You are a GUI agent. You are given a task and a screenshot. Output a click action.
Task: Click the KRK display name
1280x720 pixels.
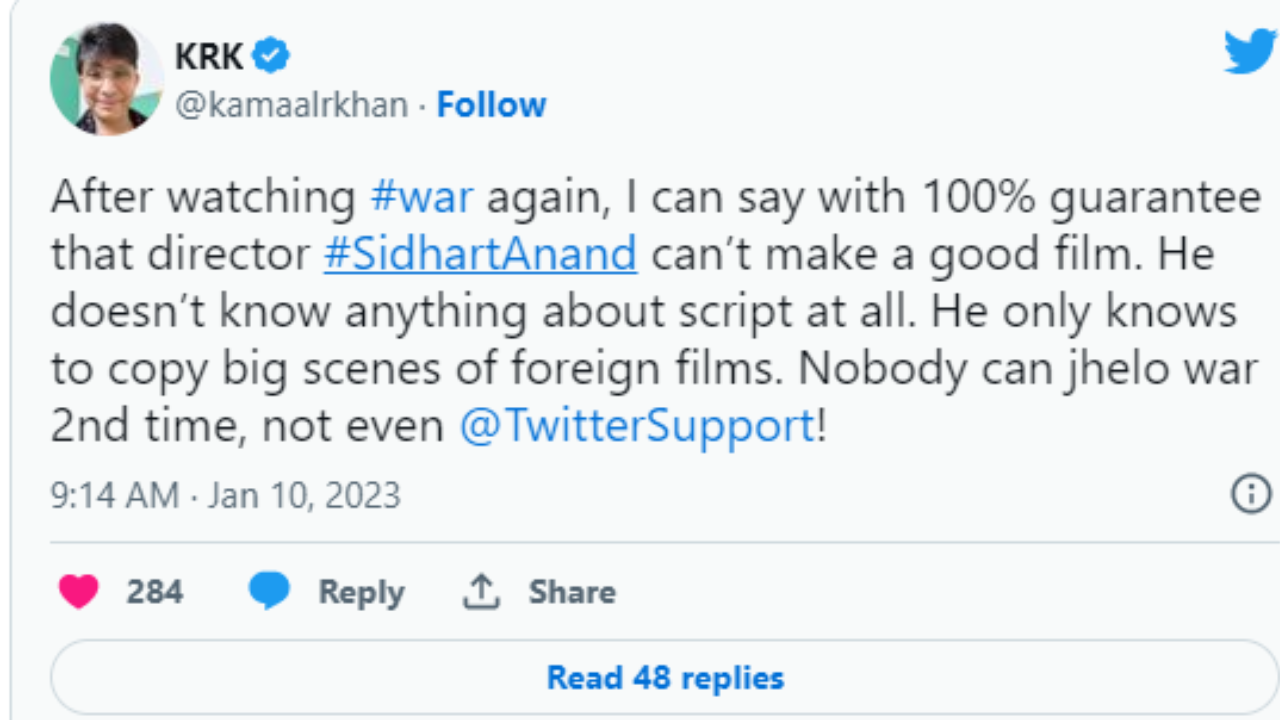point(209,57)
